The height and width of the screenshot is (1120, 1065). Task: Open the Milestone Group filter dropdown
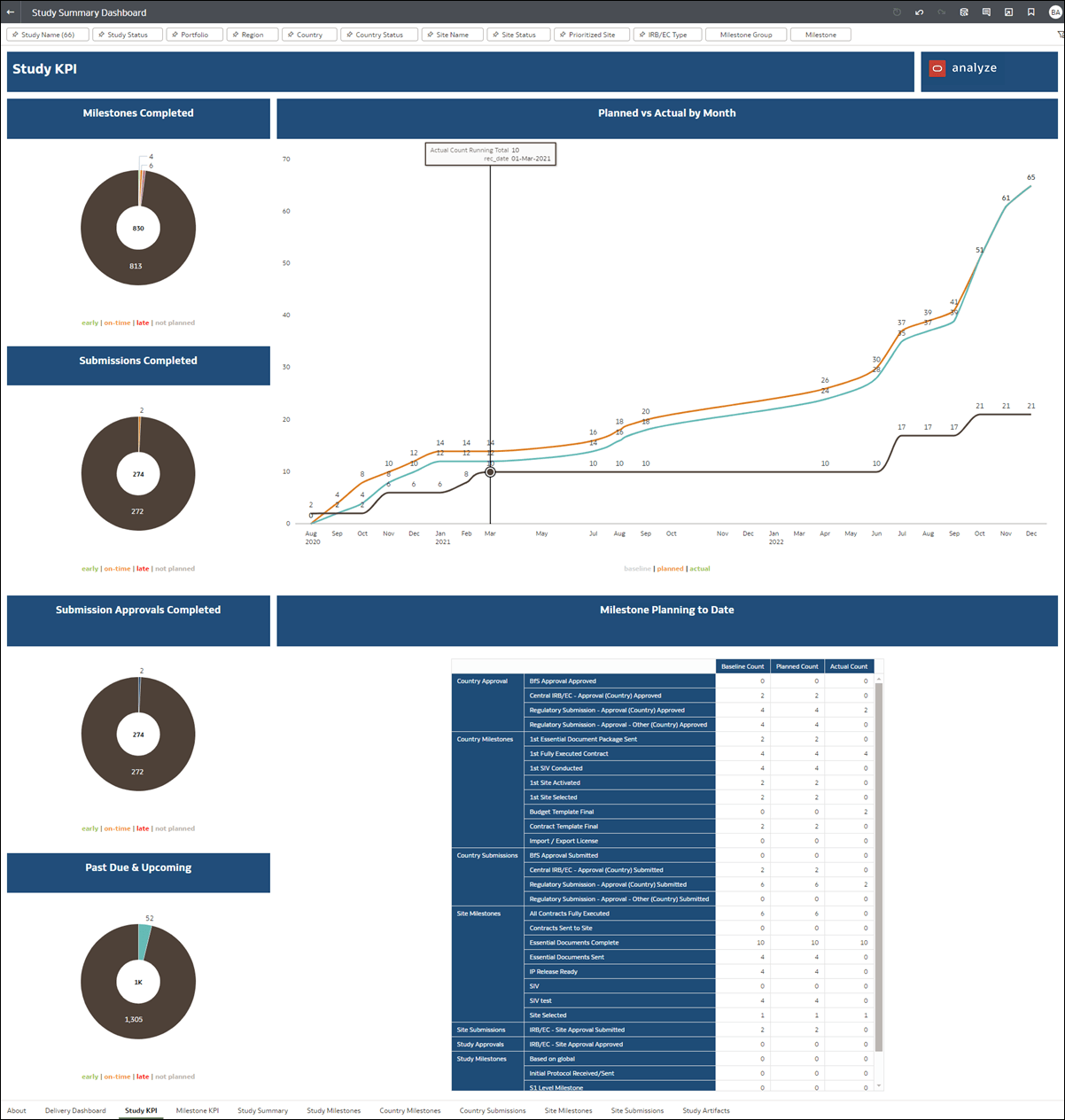[x=746, y=34]
